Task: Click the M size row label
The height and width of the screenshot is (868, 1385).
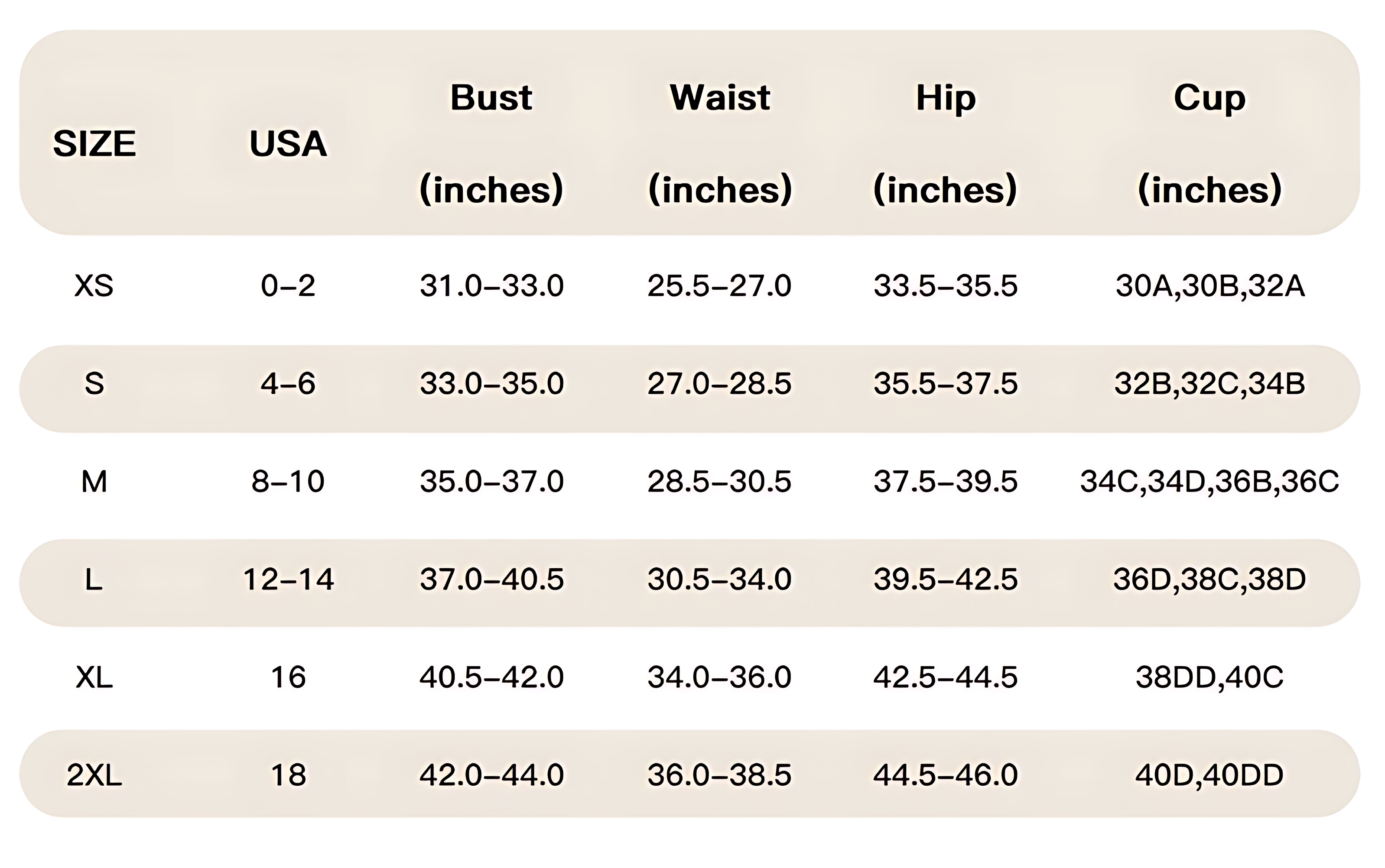Action: (94, 481)
